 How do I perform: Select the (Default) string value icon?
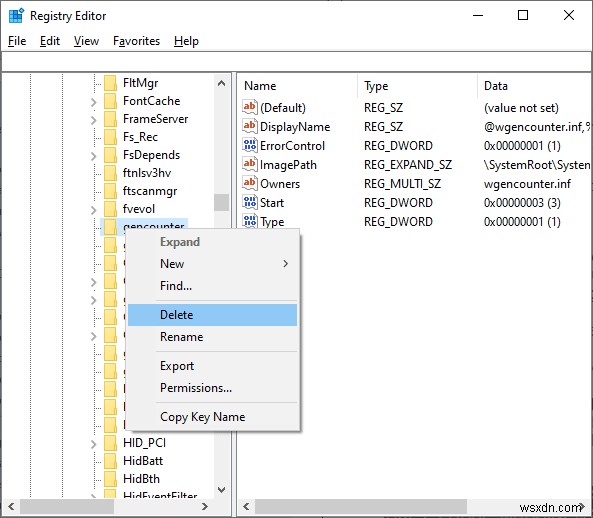pos(250,107)
